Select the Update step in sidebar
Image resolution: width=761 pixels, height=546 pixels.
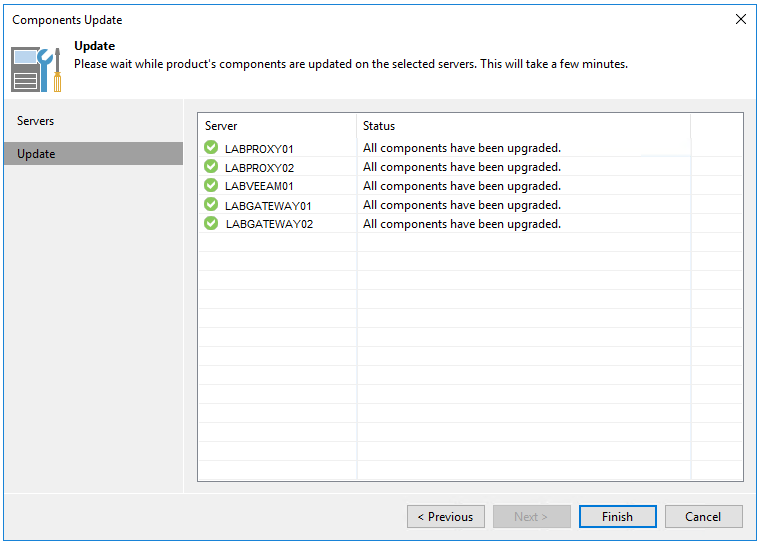point(36,154)
